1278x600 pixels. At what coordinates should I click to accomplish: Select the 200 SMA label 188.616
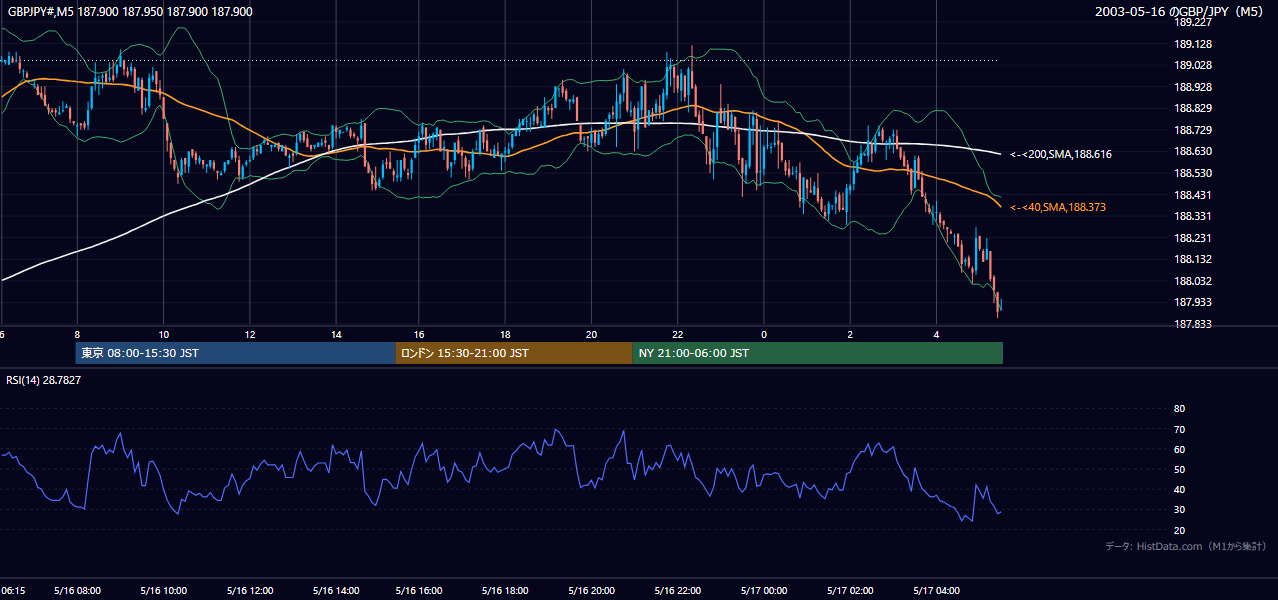[1060, 155]
